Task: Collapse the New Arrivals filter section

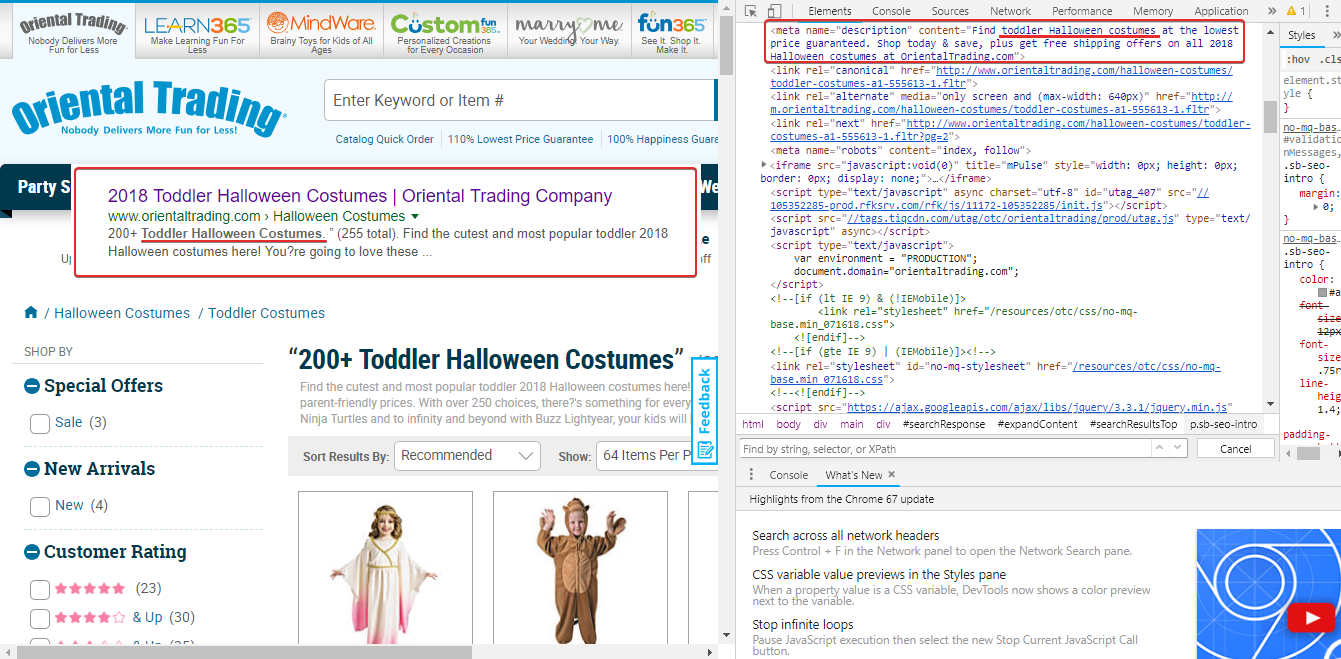Action: click(x=32, y=469)
